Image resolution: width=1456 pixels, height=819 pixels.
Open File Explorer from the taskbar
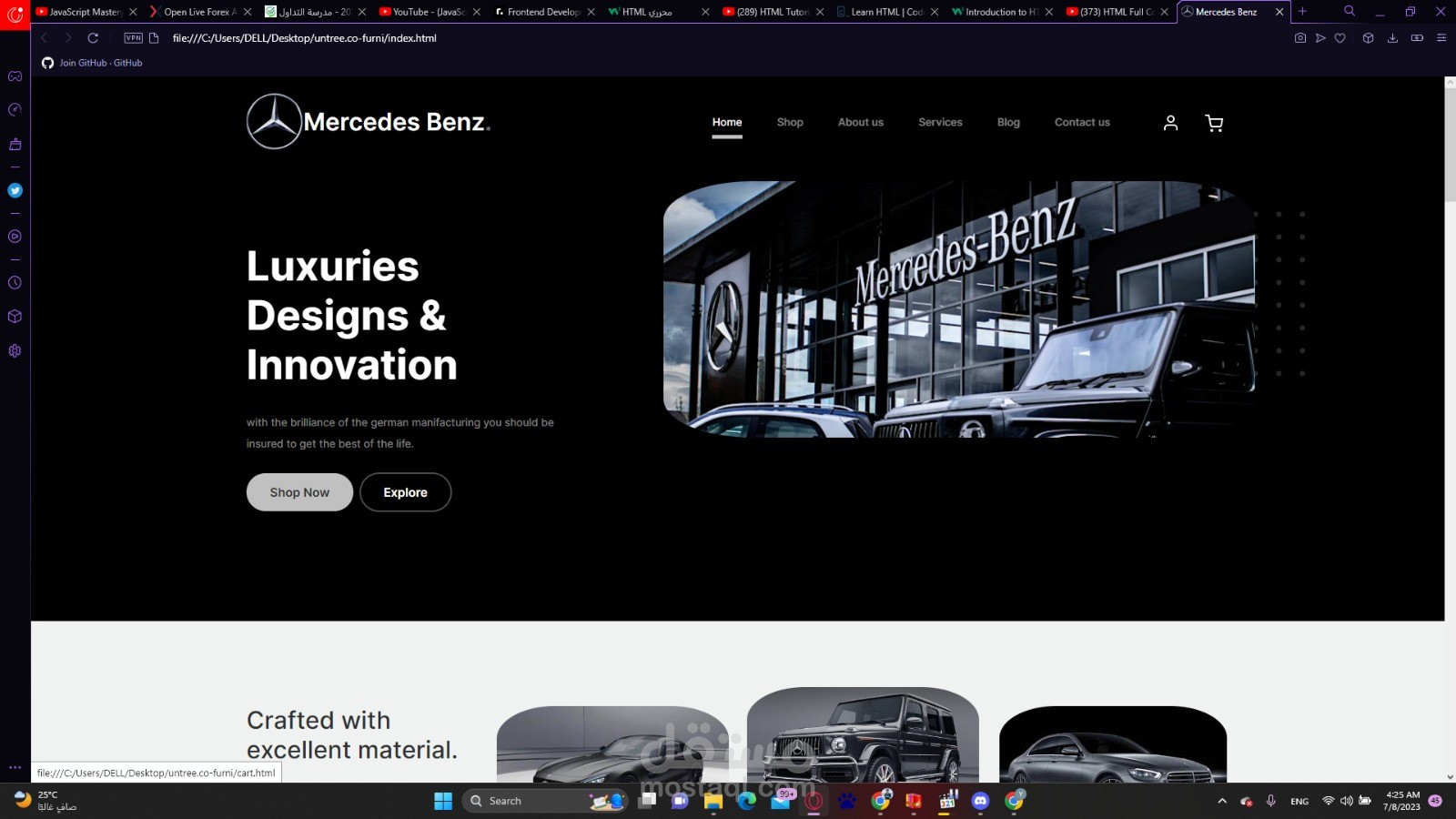[713, 801]
